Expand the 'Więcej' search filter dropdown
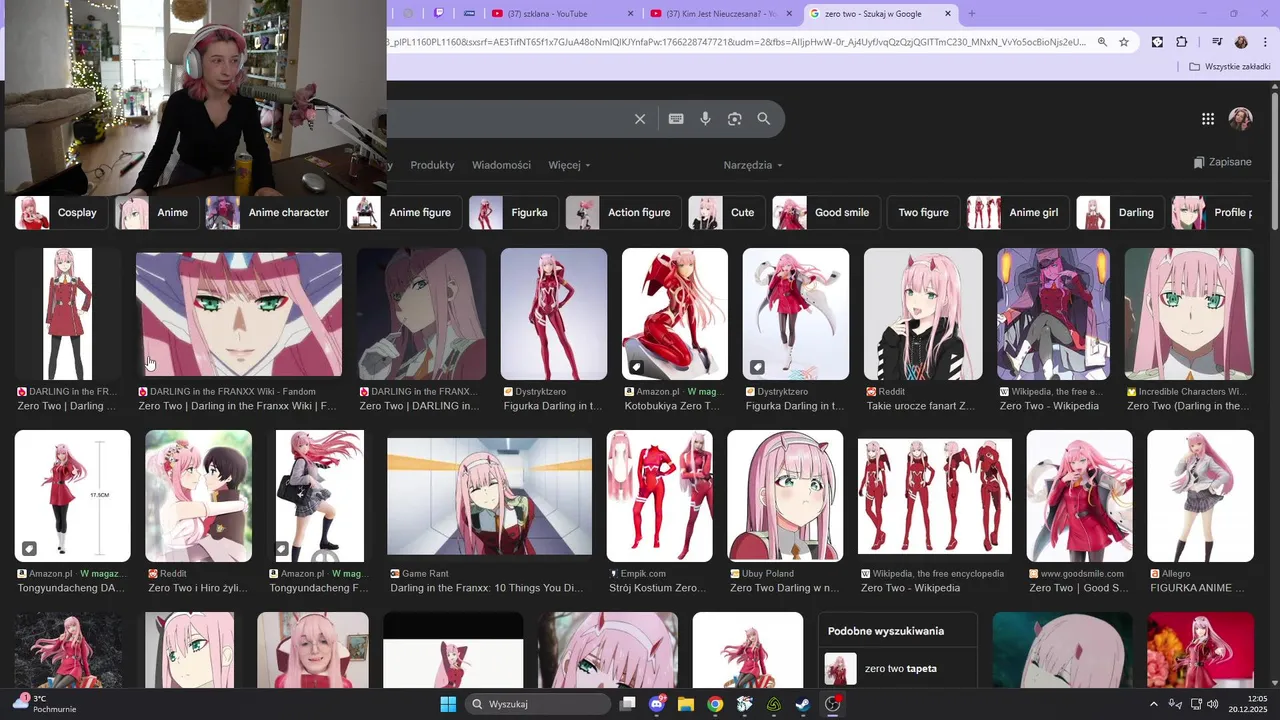 569,165
